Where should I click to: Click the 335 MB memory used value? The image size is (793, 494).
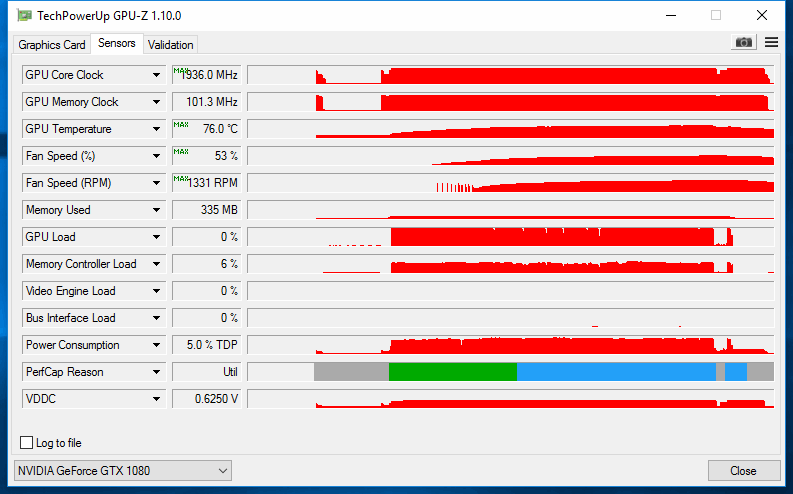tap(207, 210)
